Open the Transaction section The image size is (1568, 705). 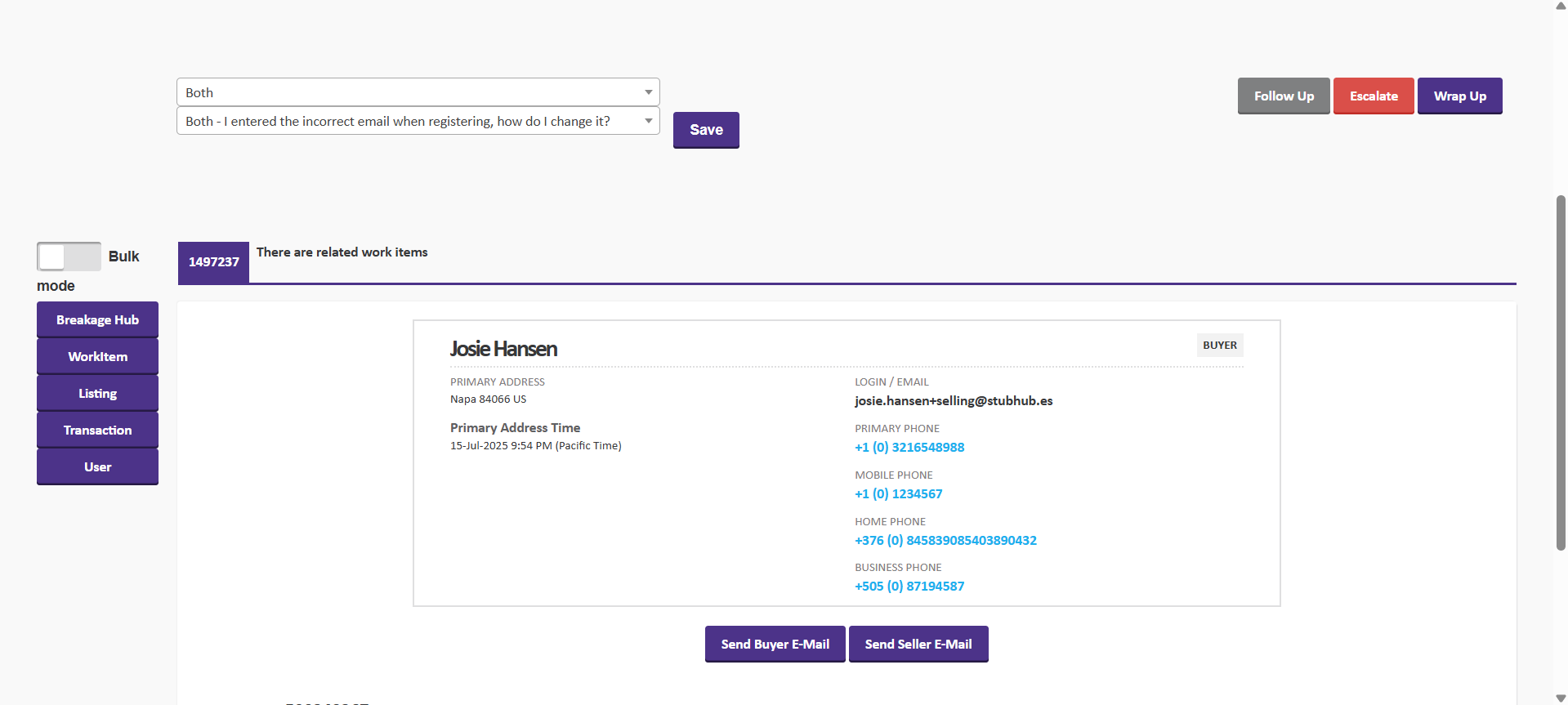click(97, 430)
